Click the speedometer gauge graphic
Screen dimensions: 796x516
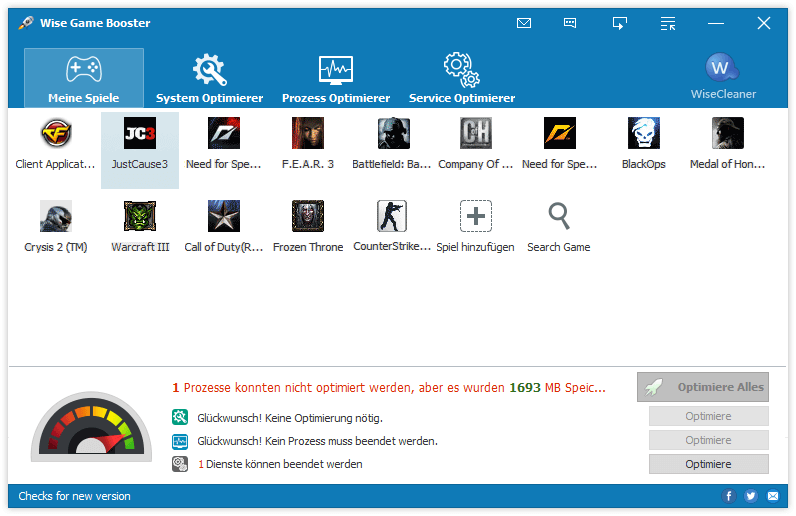click(91, 426)
